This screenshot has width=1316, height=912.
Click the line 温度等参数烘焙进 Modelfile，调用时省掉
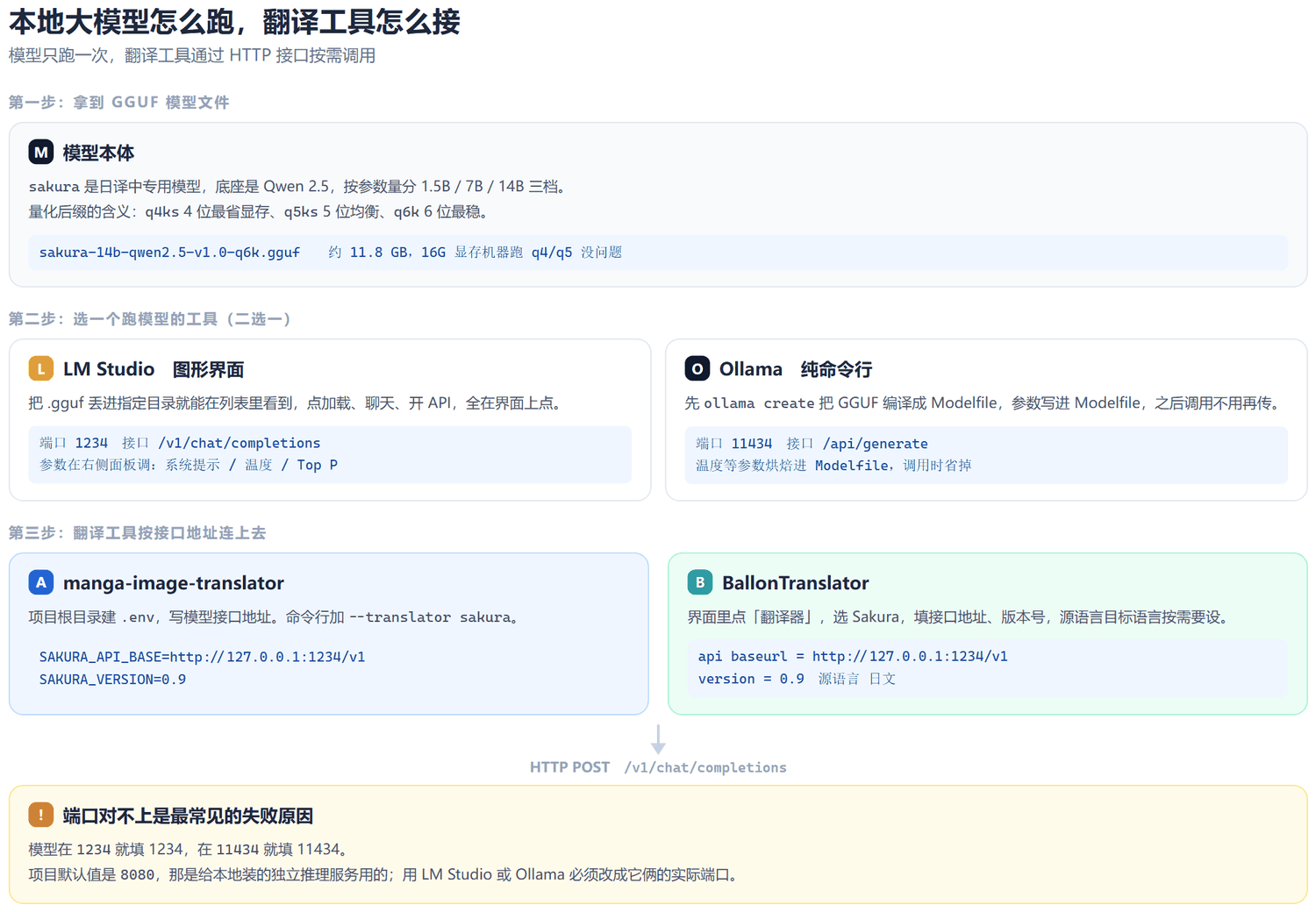coord(833,466)
